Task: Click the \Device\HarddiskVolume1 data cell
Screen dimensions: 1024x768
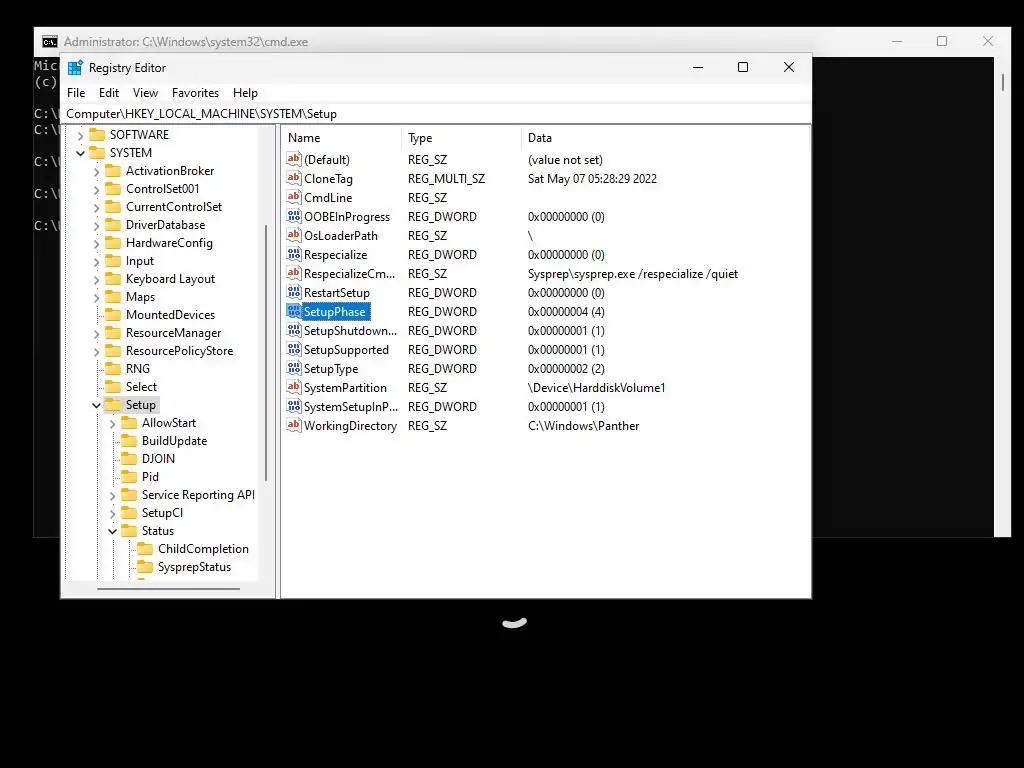Action: tap(596, 388)
